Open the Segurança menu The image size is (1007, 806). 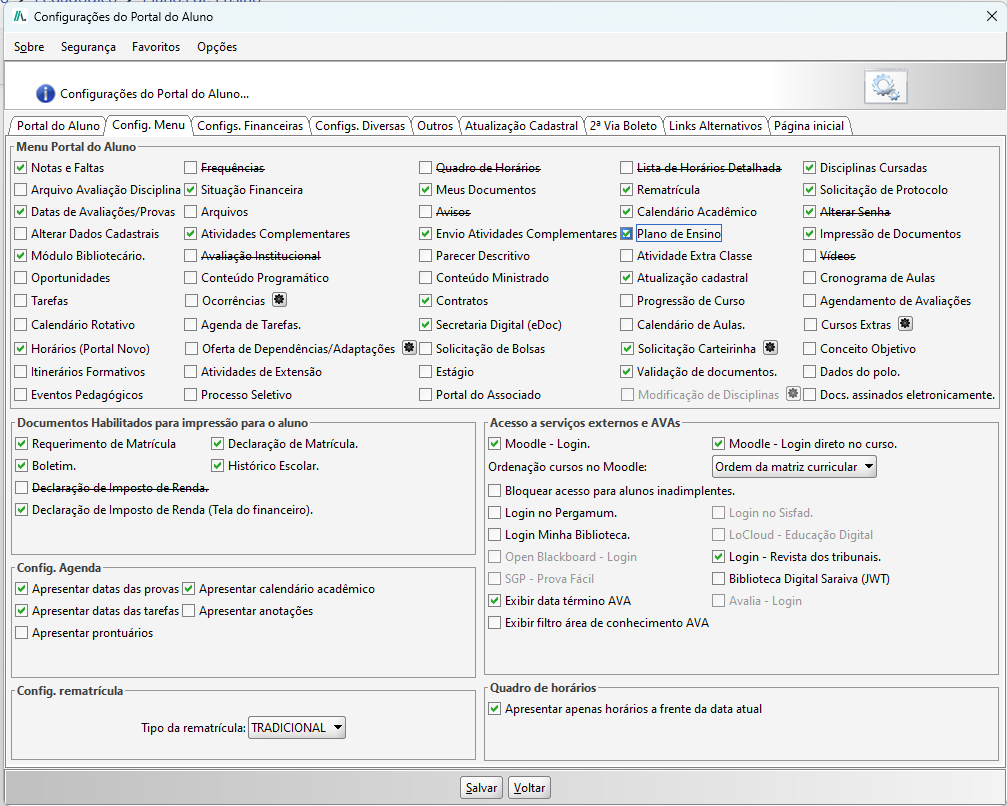click(x=88, y=47)
